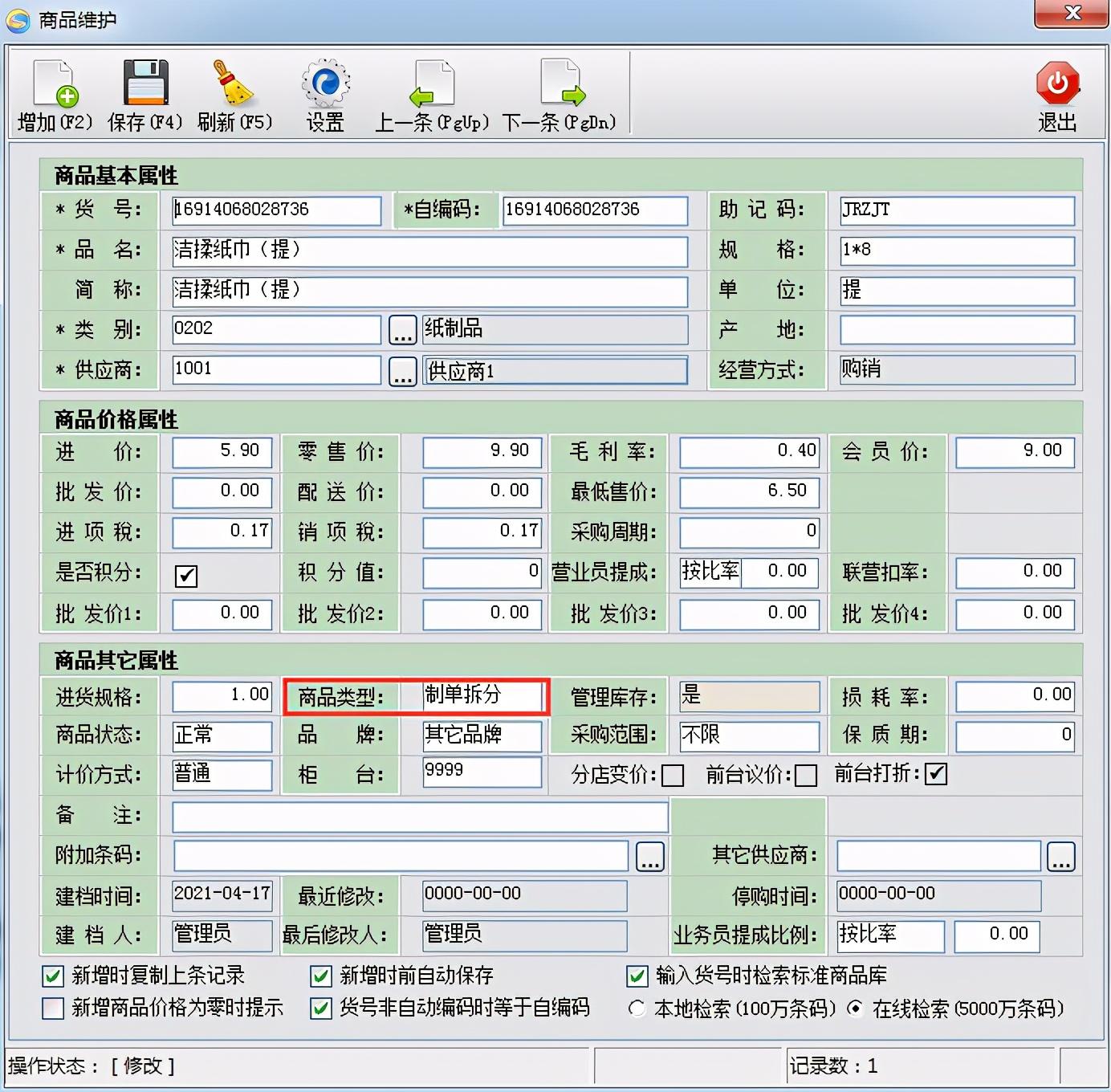Click the 损耗率 input field

click(1015, 695)
